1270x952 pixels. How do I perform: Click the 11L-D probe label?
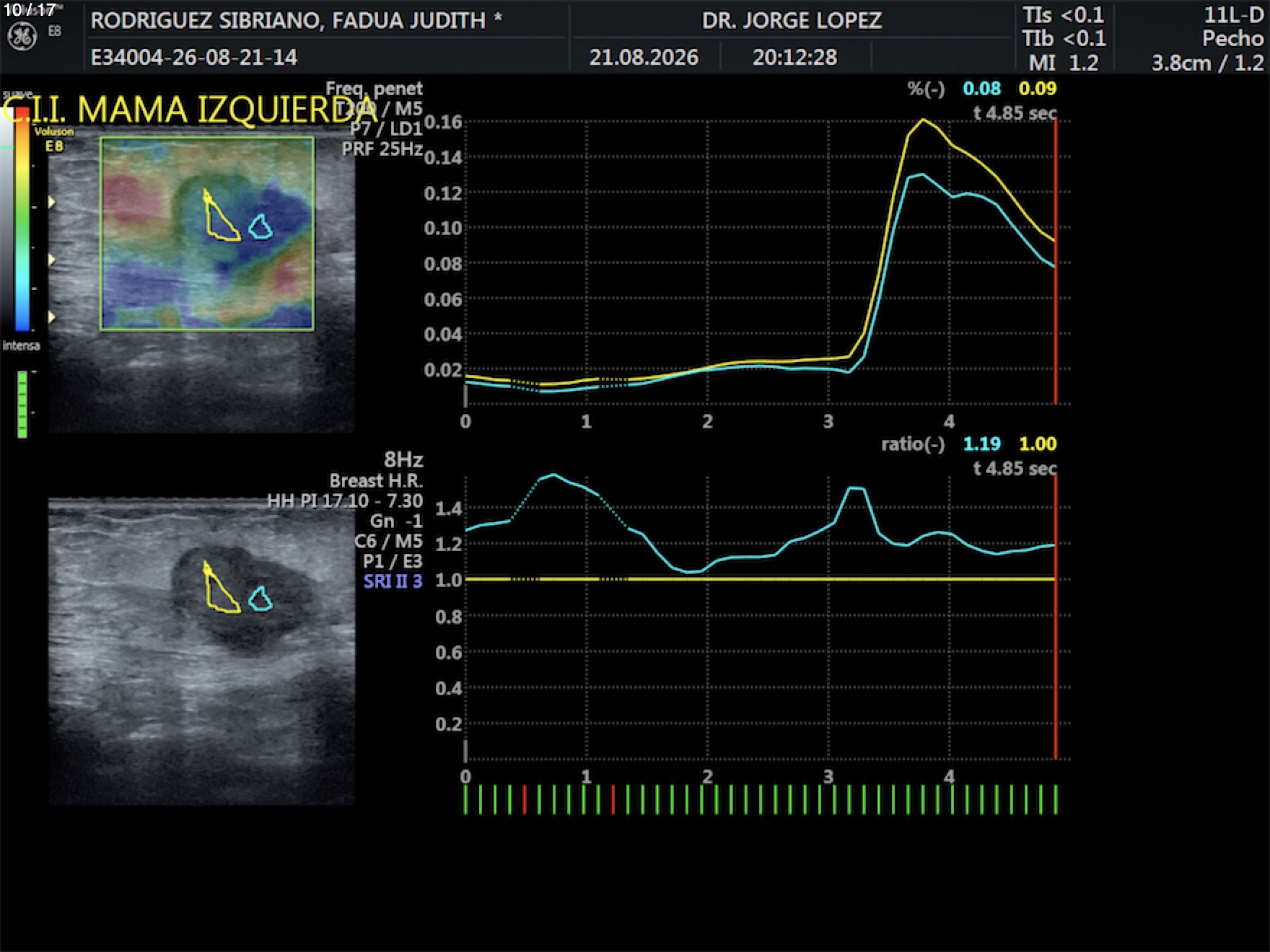pyautogui.click(x=1233, y=15)
